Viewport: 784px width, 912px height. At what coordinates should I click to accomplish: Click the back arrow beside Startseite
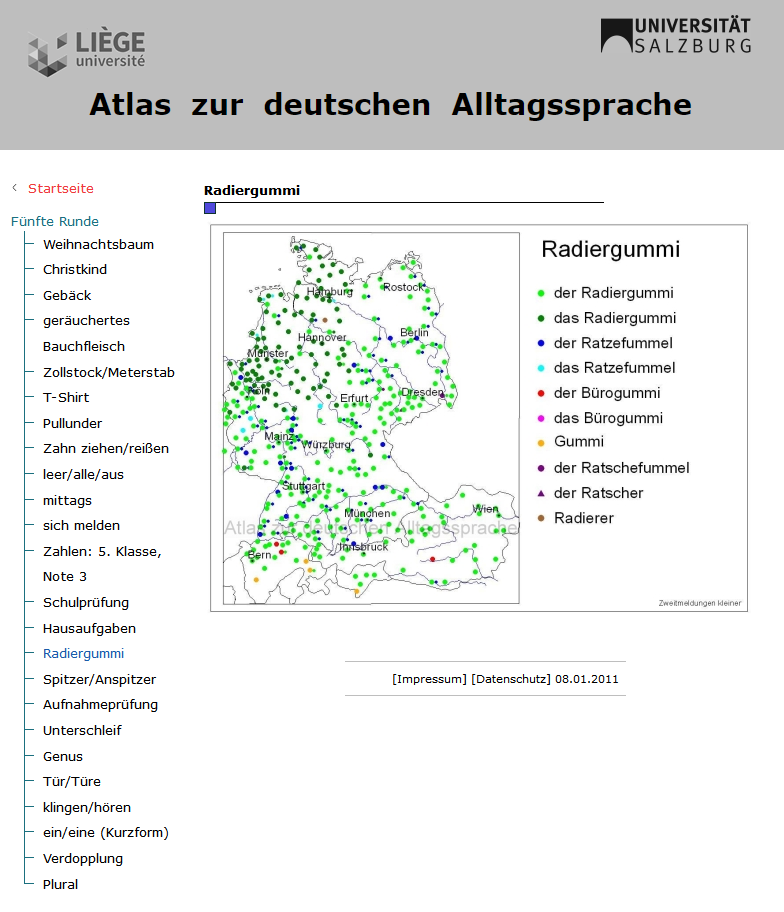[15, 187]
